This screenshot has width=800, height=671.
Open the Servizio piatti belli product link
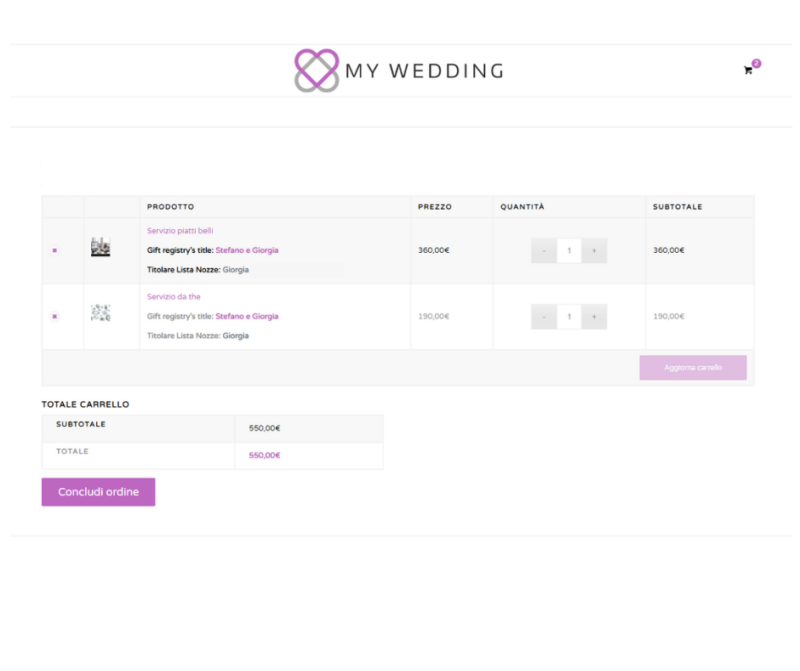180,230
